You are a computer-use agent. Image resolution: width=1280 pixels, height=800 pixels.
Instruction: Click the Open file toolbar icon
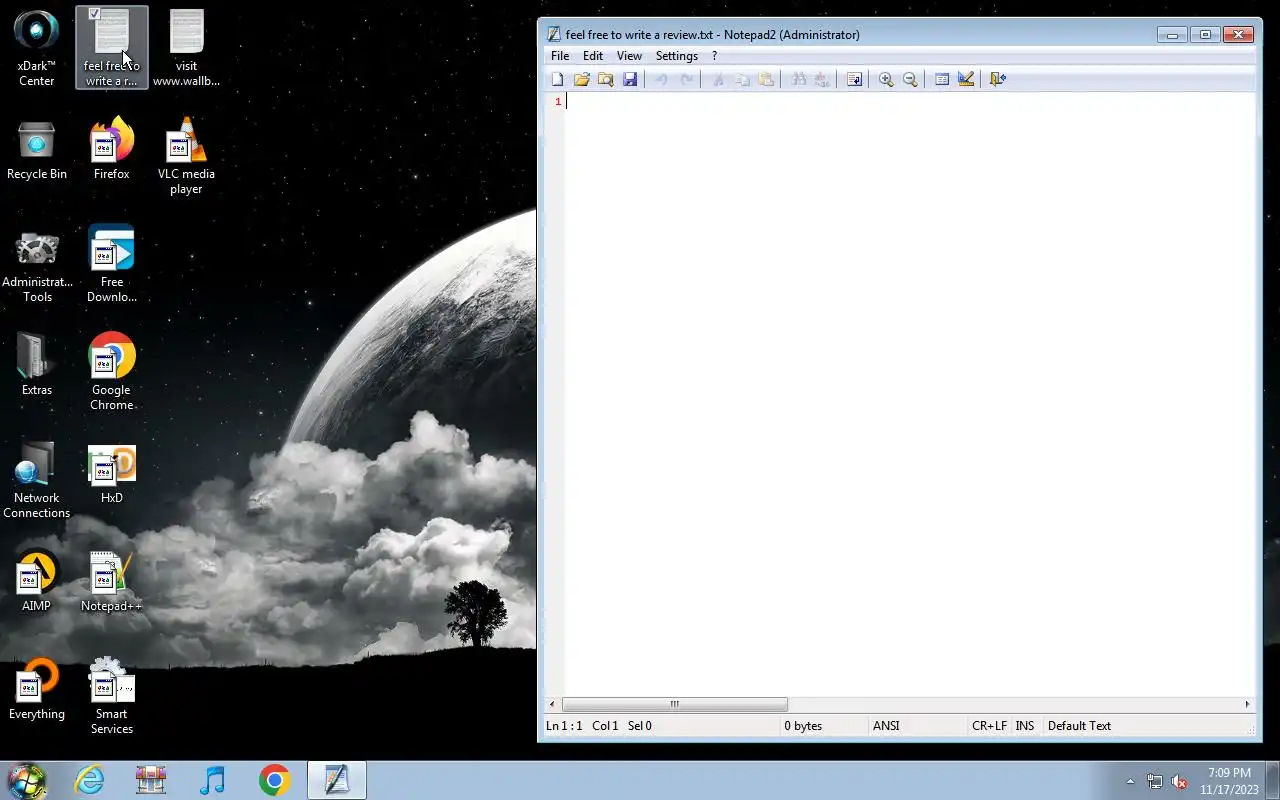(582, 79)
